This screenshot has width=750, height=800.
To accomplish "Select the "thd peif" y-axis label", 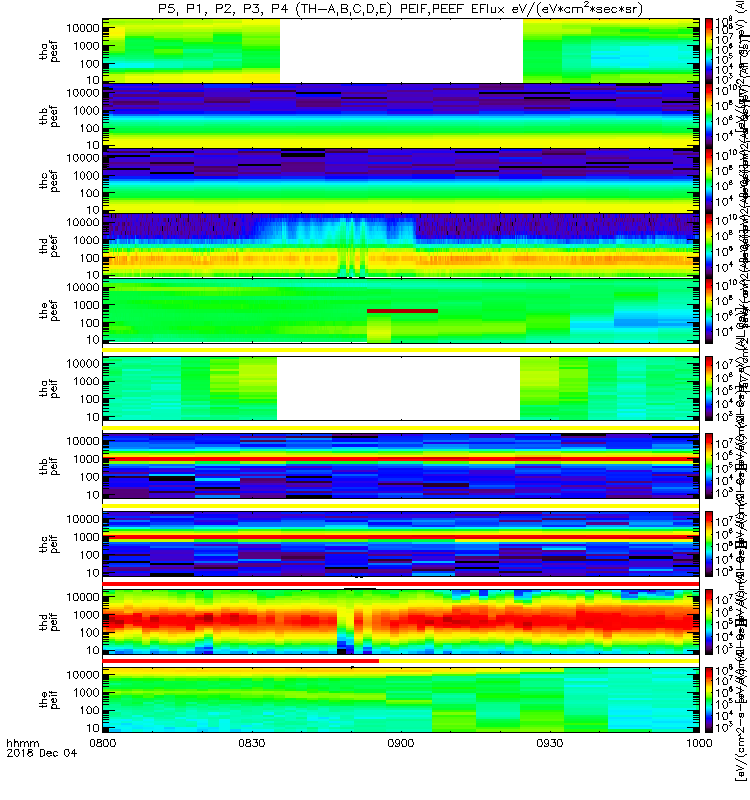I will click(48, 621).
